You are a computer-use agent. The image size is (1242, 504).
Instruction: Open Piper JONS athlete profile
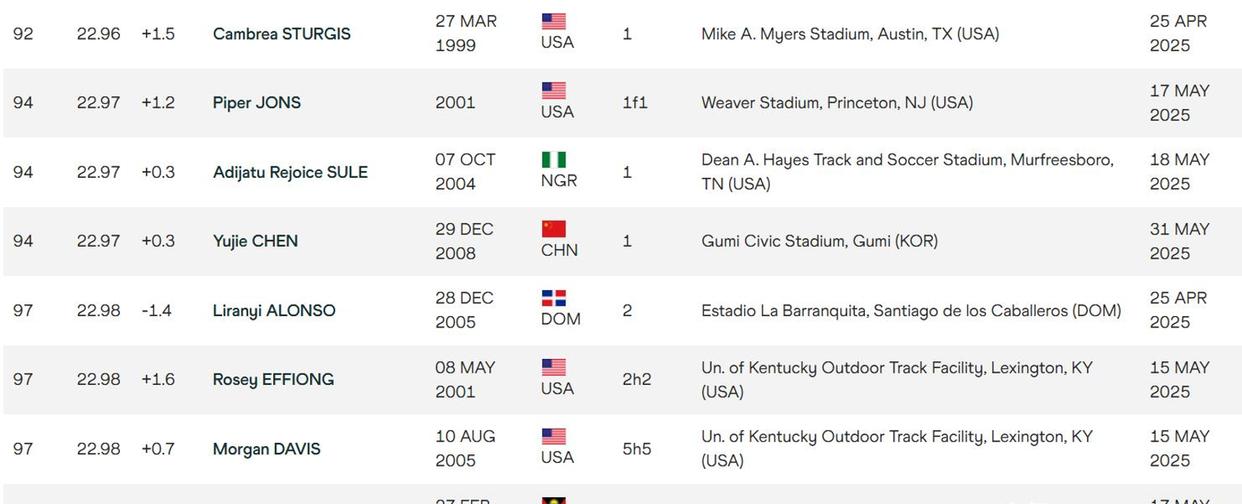pos(257,103)
